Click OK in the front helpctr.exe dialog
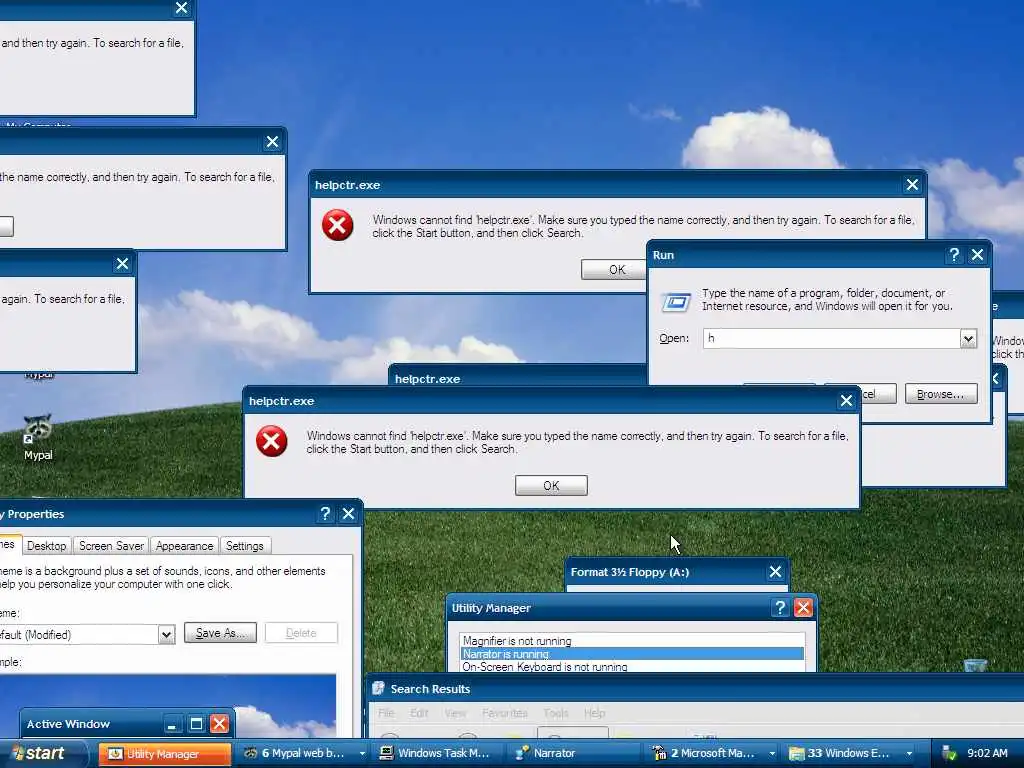Image resolution: width=1024 pixels, height=768 pixels. pos(551,485)
